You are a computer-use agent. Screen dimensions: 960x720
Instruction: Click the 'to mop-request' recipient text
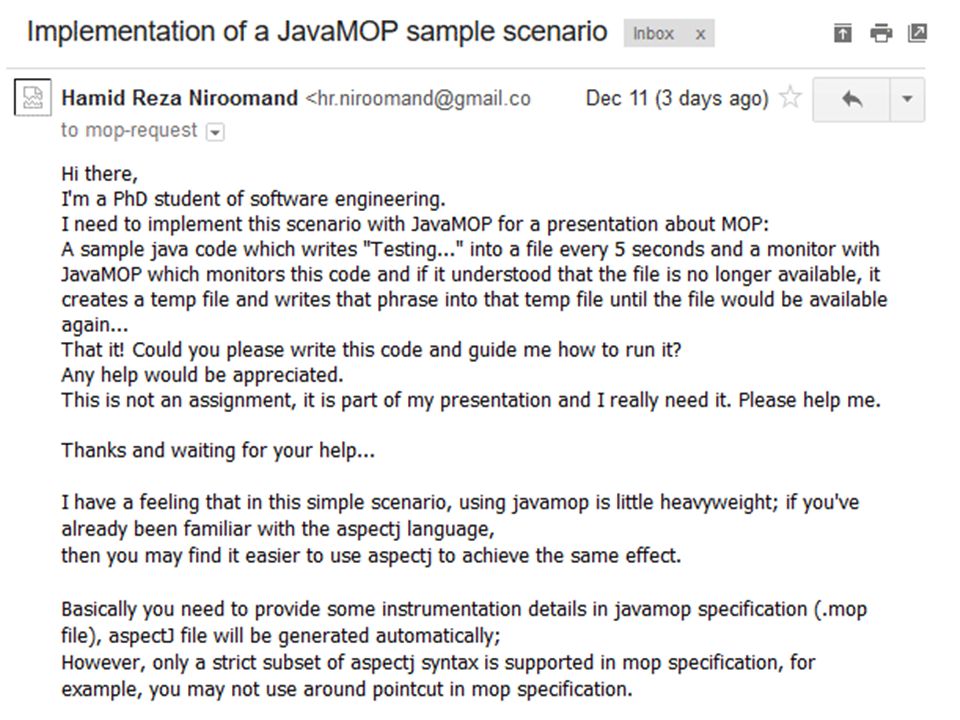129,130
